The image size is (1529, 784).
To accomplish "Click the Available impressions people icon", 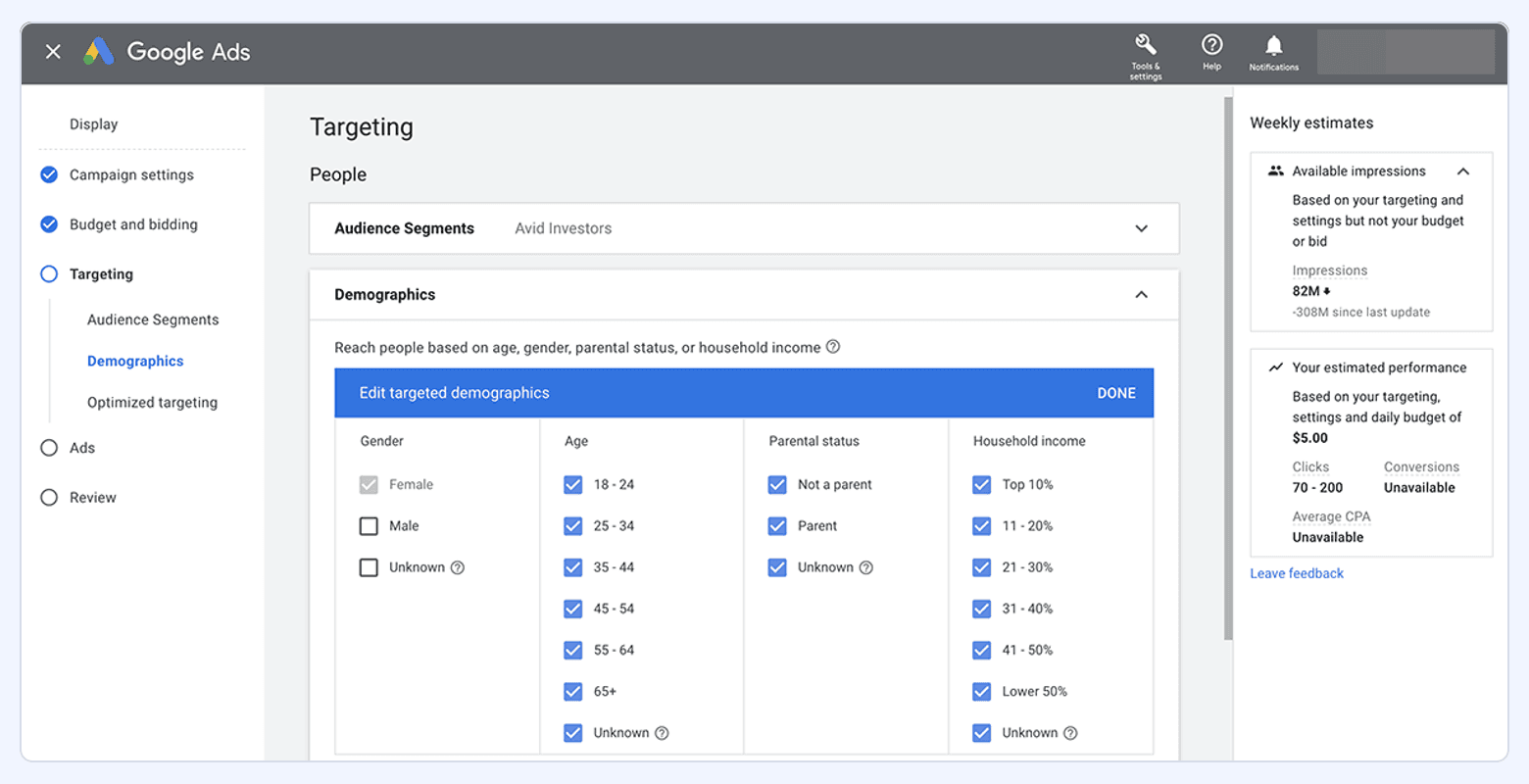I will tap(1275, 171).
